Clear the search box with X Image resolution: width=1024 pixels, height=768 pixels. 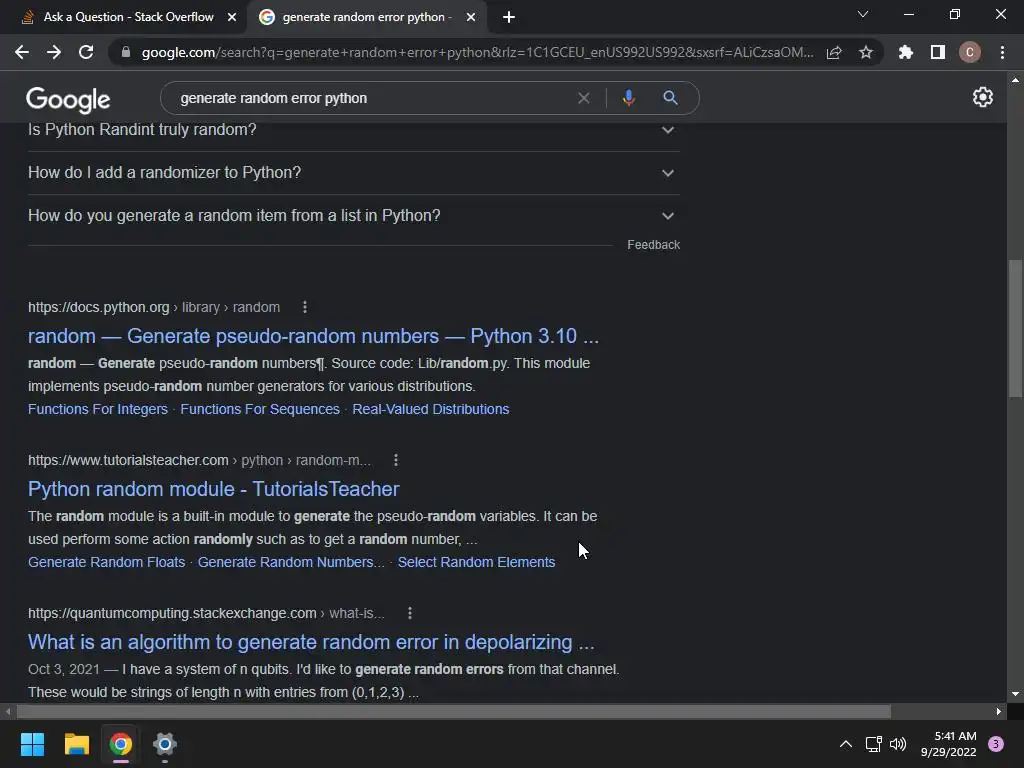tap(584, 98)
